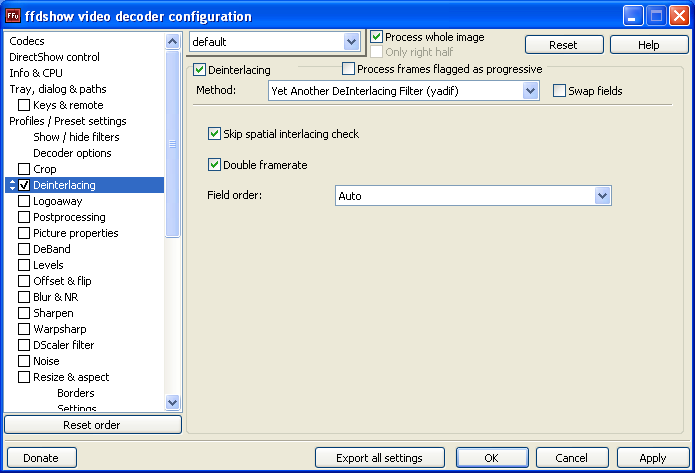Enable the Levels filter checkbox
Viewport: 695px width, 473px height.
(24, 265)
